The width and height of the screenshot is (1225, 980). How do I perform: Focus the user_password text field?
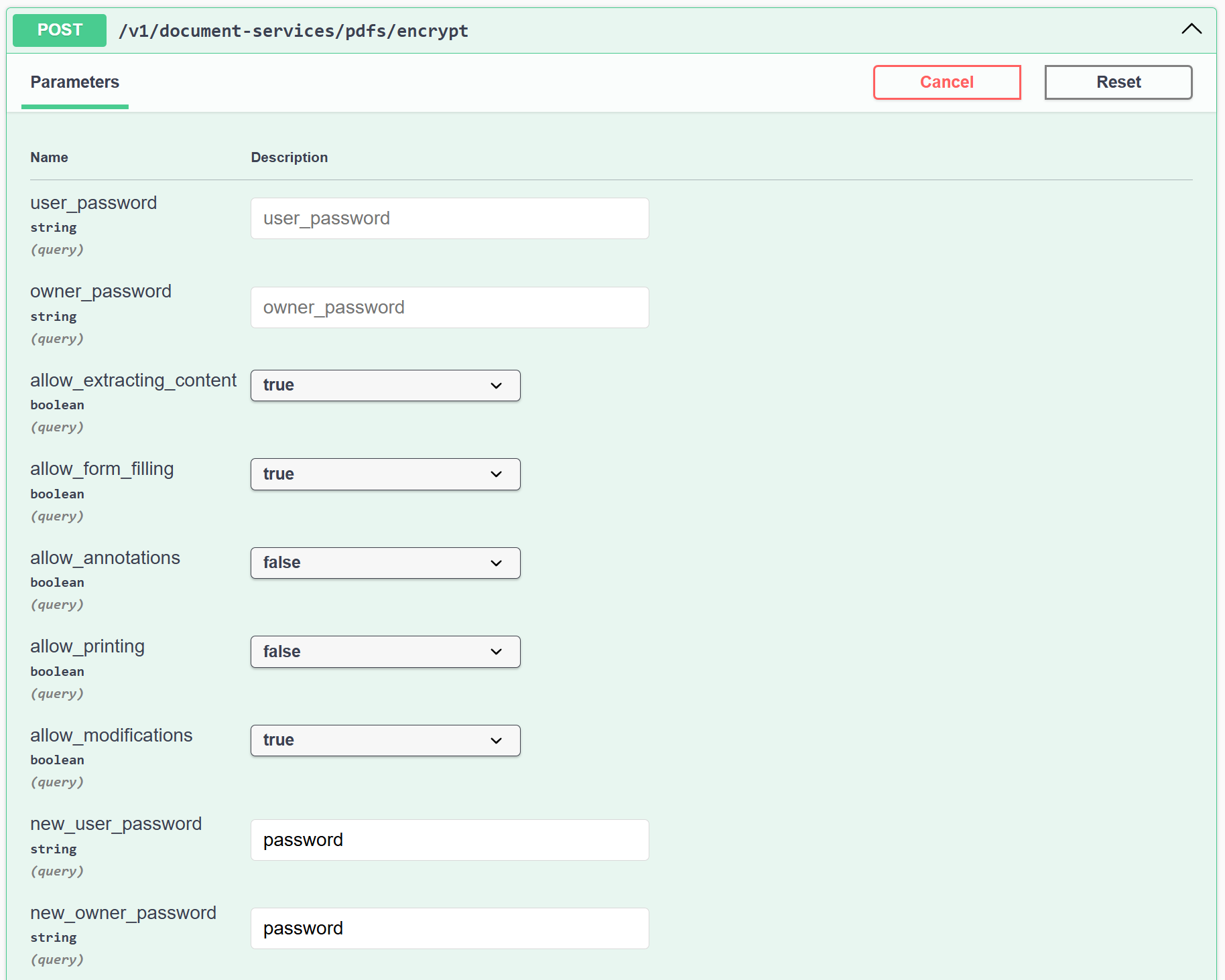tap(449, 218)
